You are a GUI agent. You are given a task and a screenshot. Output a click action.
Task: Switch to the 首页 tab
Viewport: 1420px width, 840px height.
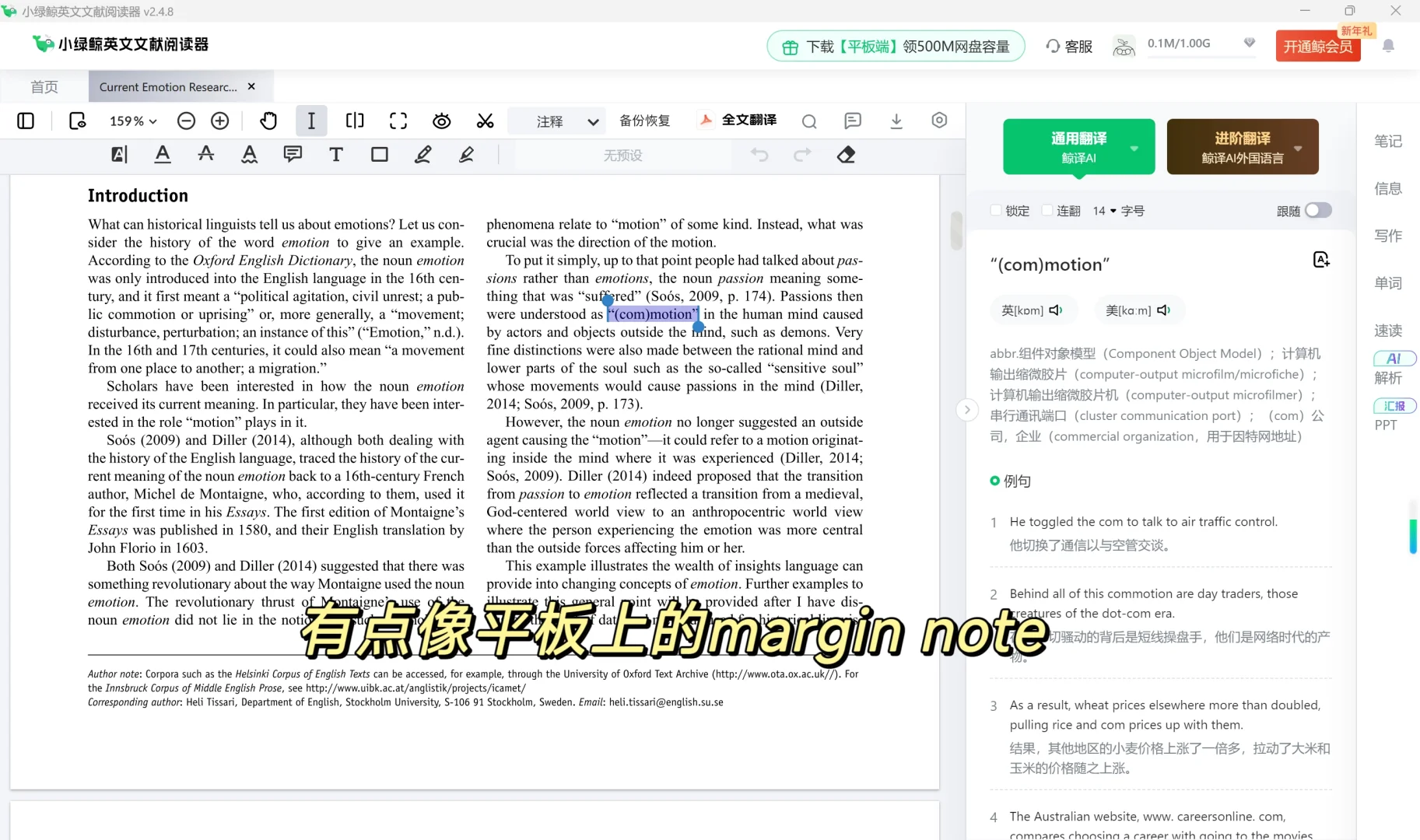pos(44,87)
